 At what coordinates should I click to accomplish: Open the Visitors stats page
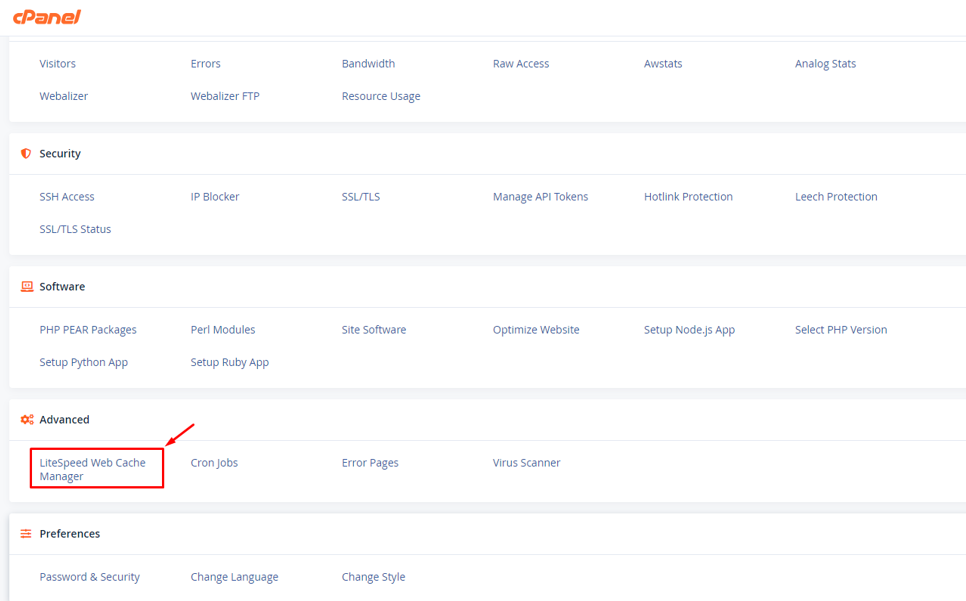(x=57, y=63)
